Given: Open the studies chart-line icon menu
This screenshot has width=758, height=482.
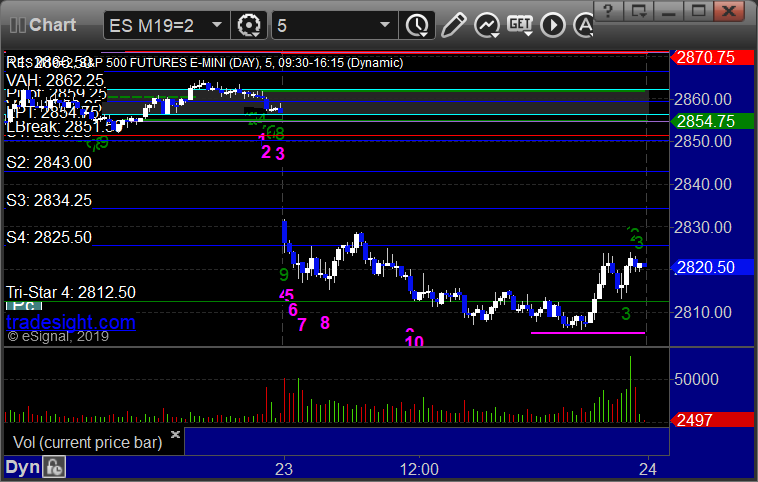Looking at the screenshot, I should (486, 25).
